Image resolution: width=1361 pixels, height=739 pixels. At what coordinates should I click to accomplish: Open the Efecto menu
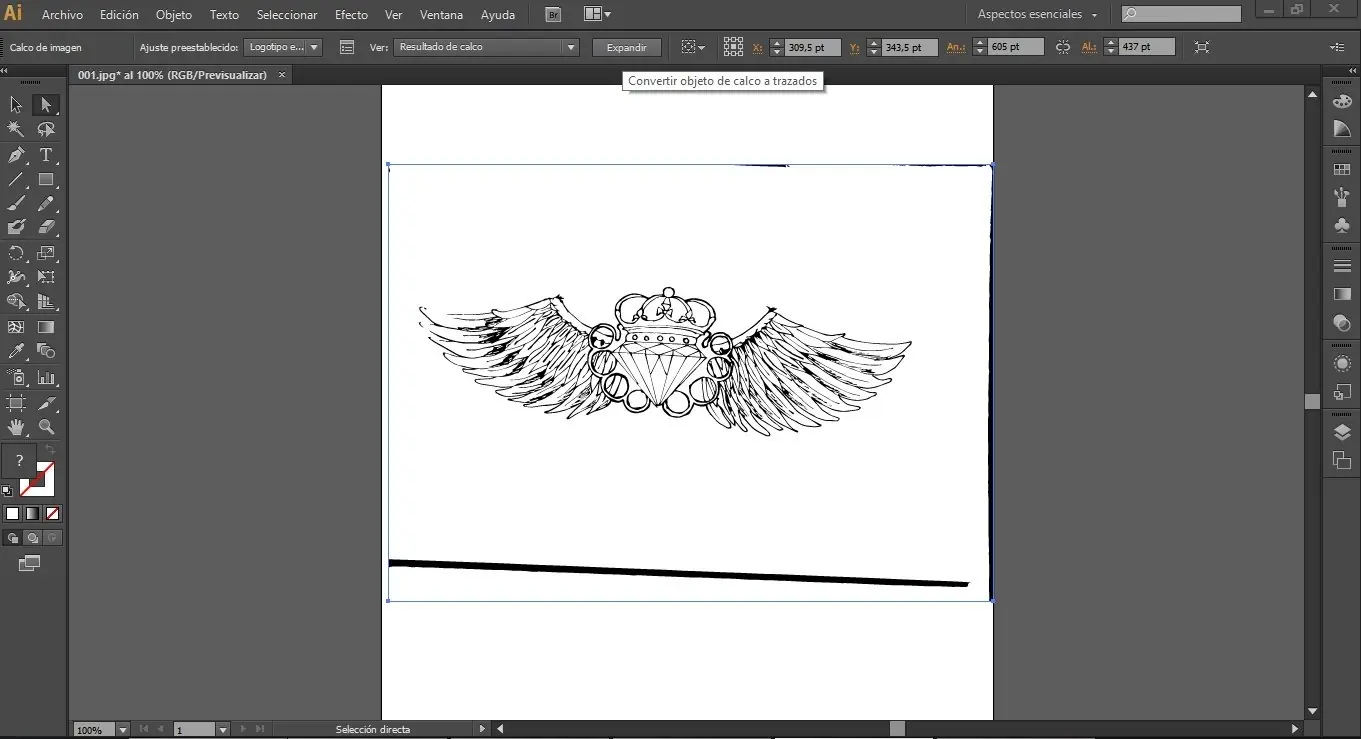click(x=351, y=15)
